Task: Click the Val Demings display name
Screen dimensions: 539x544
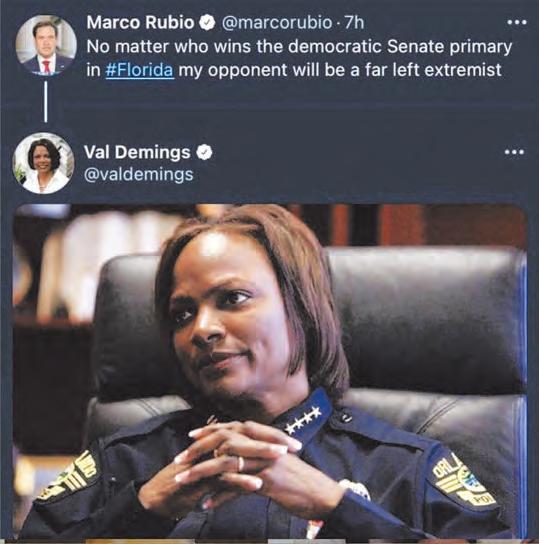Action: (137, 152)
